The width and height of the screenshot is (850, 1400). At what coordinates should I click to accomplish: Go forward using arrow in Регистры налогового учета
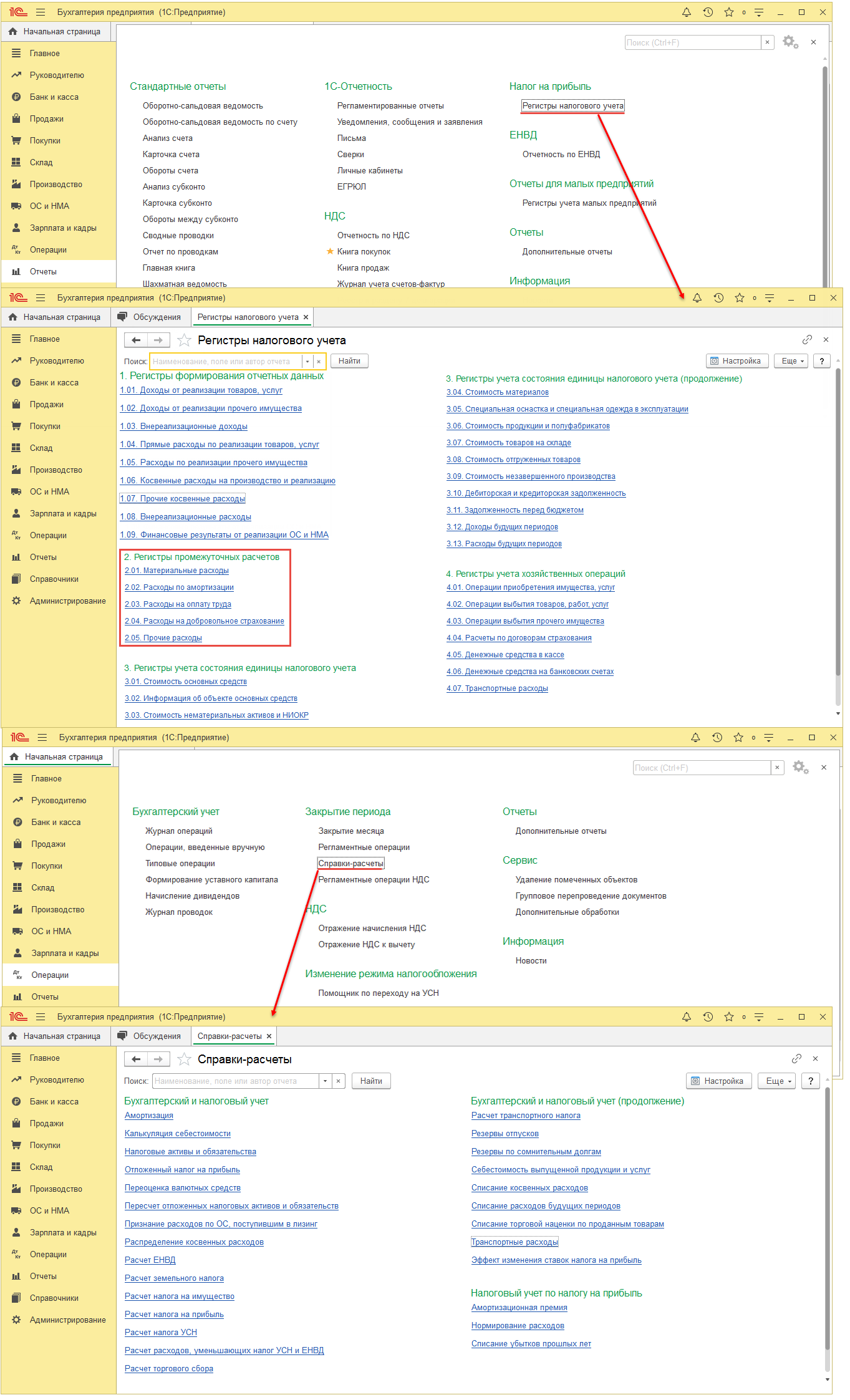point(158,340)
